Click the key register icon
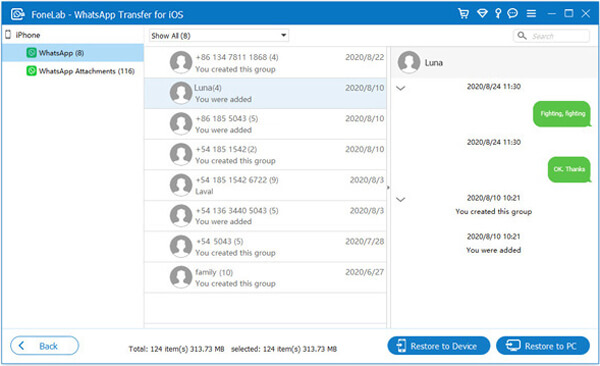The height and width of the screenshot is (366, 600). coord(498,14)
